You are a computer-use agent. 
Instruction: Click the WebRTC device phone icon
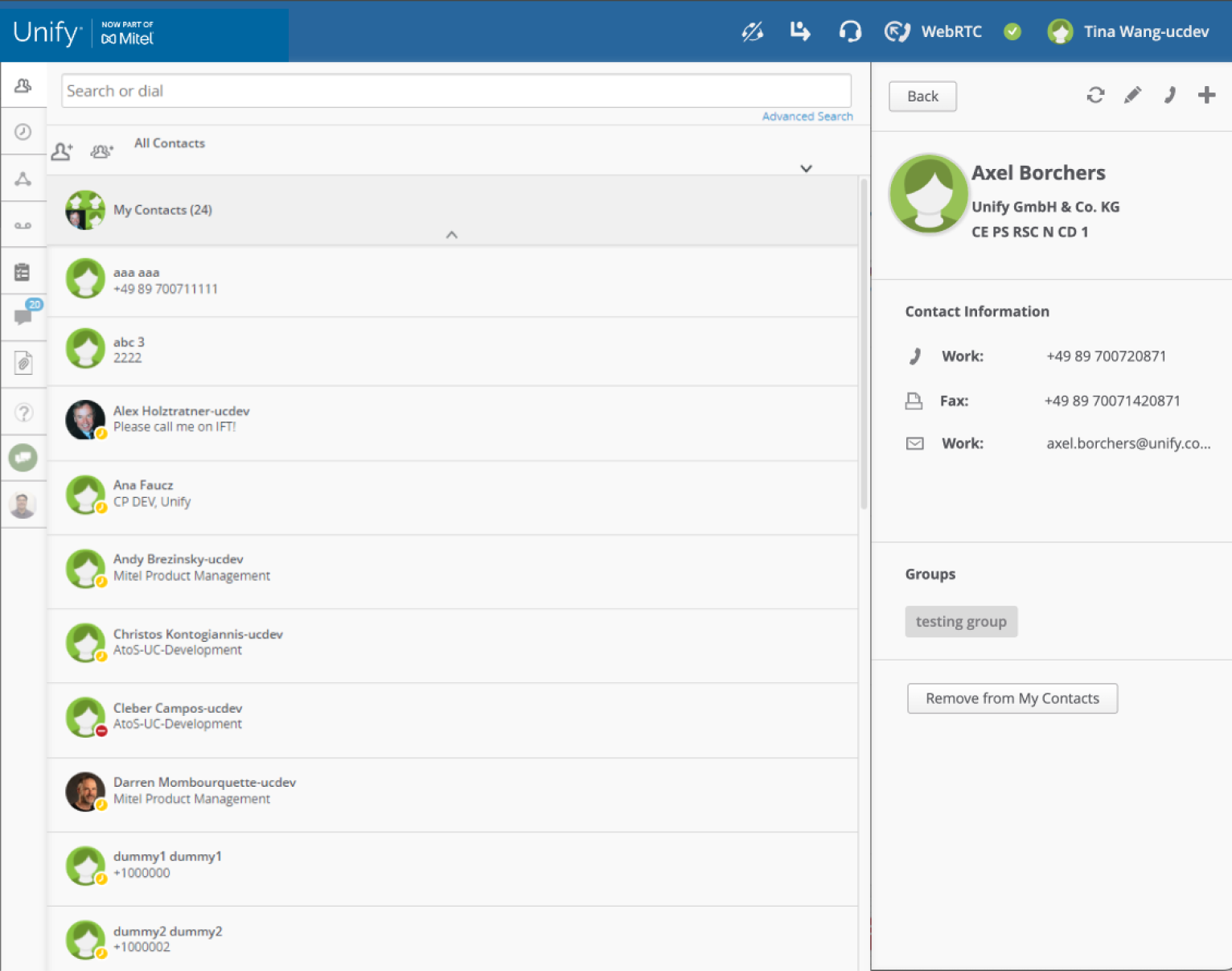pos(897,31)
